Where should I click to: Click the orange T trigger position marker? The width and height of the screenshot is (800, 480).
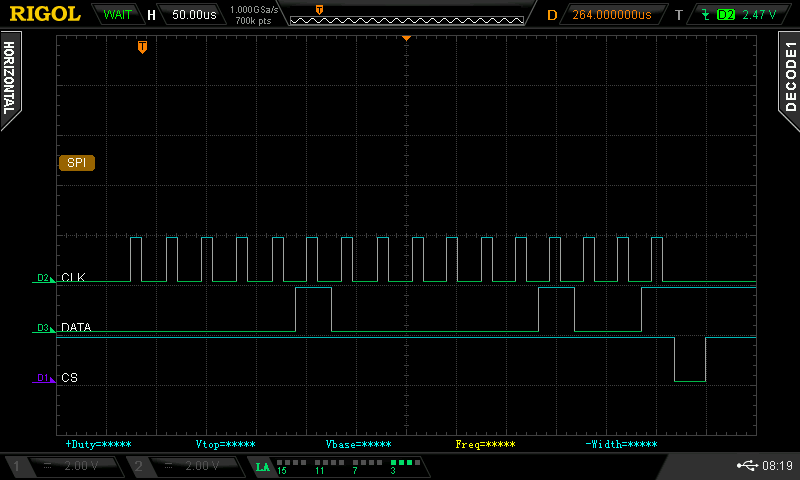(x=142, y=47)
